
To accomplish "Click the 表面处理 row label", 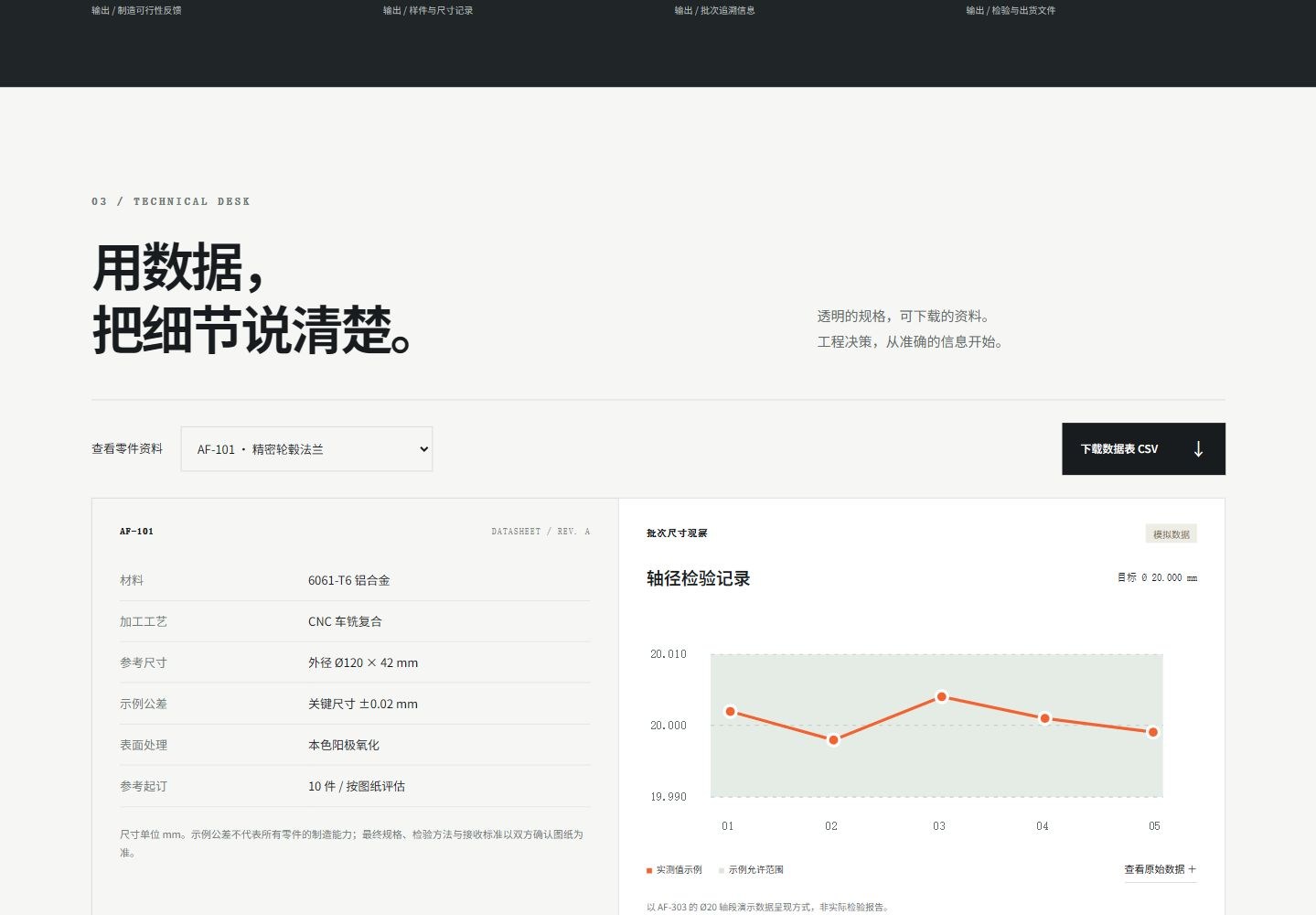I will coord(144,745).
